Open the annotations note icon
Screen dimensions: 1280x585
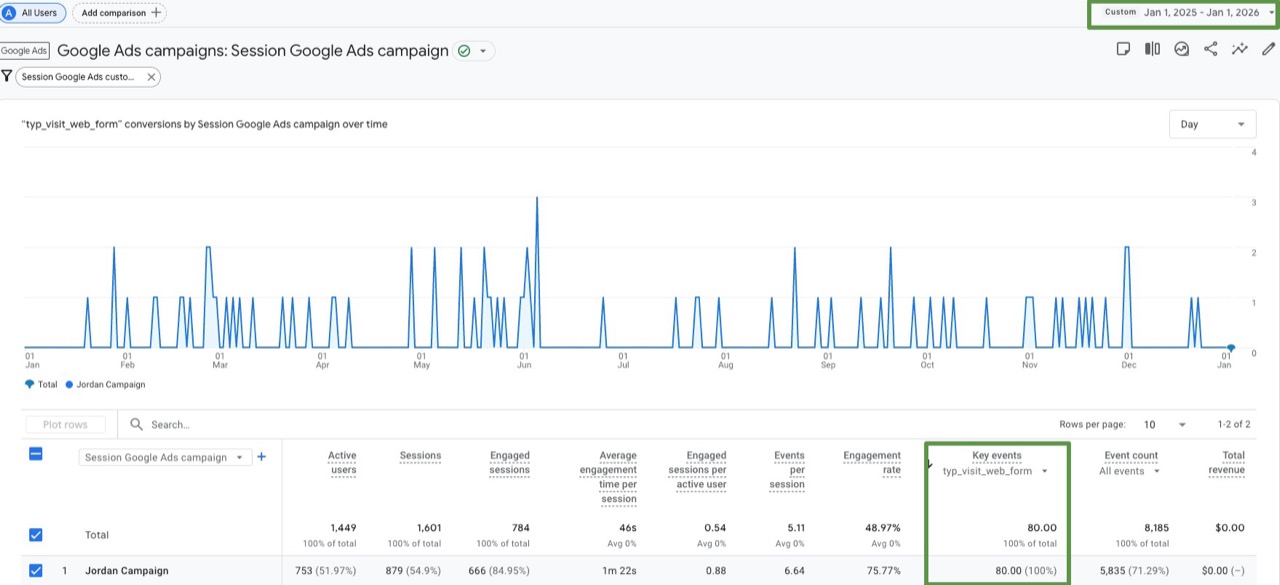pyautogui.click(x=1123, y=48)
